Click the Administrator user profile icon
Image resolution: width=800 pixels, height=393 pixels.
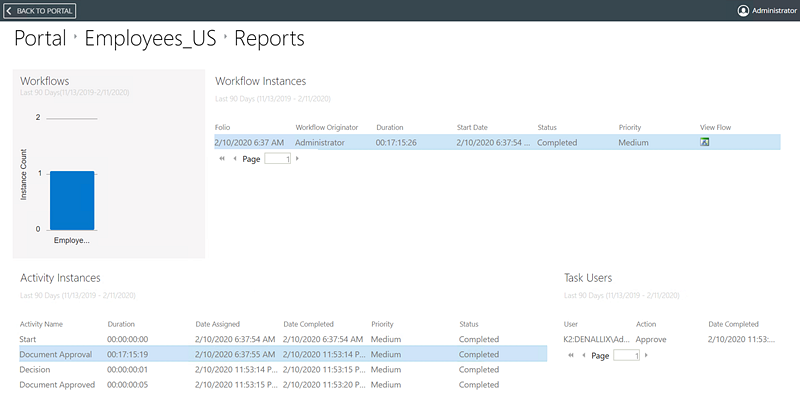point(743,11)
